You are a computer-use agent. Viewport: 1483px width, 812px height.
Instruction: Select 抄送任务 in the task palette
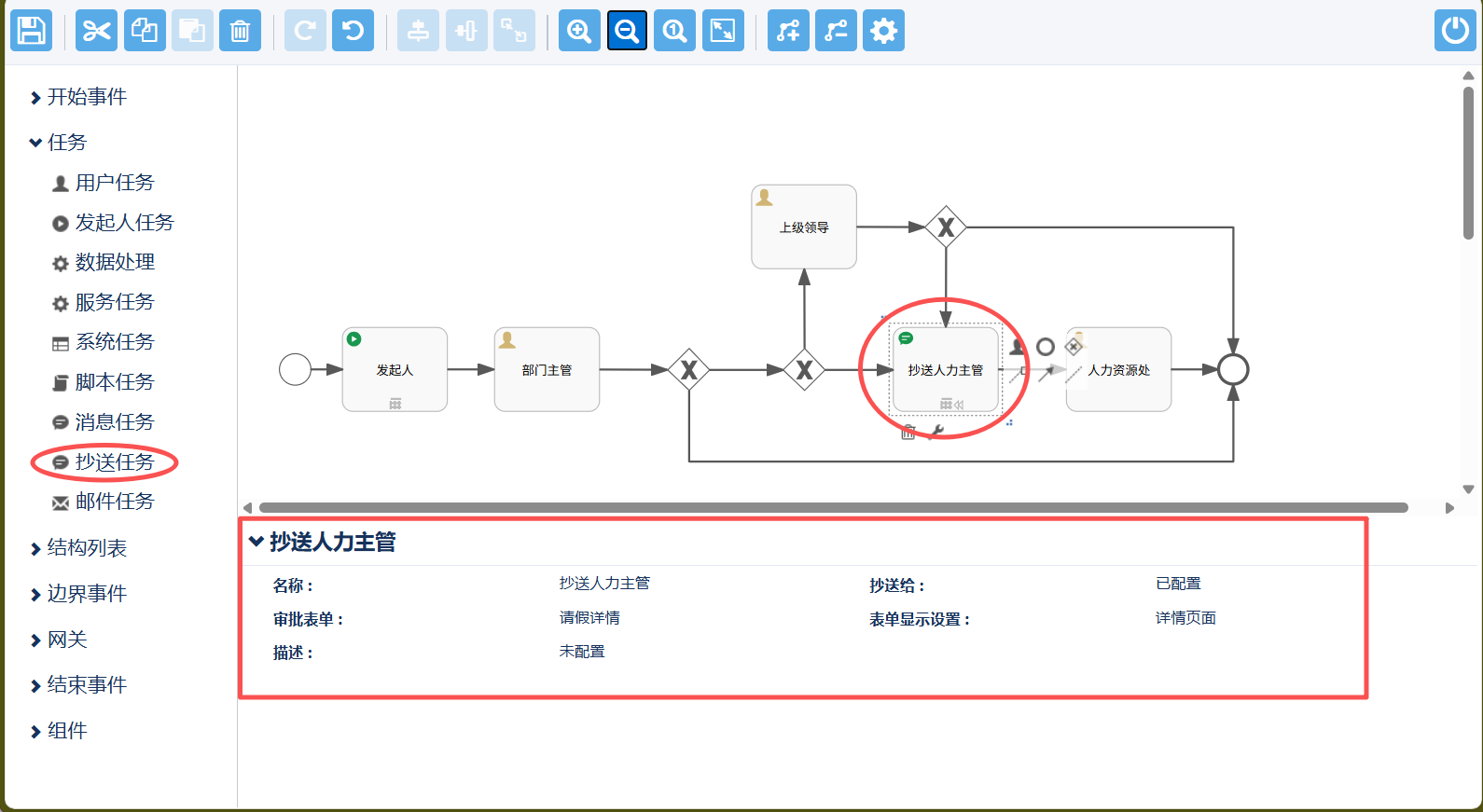[114, 462]
